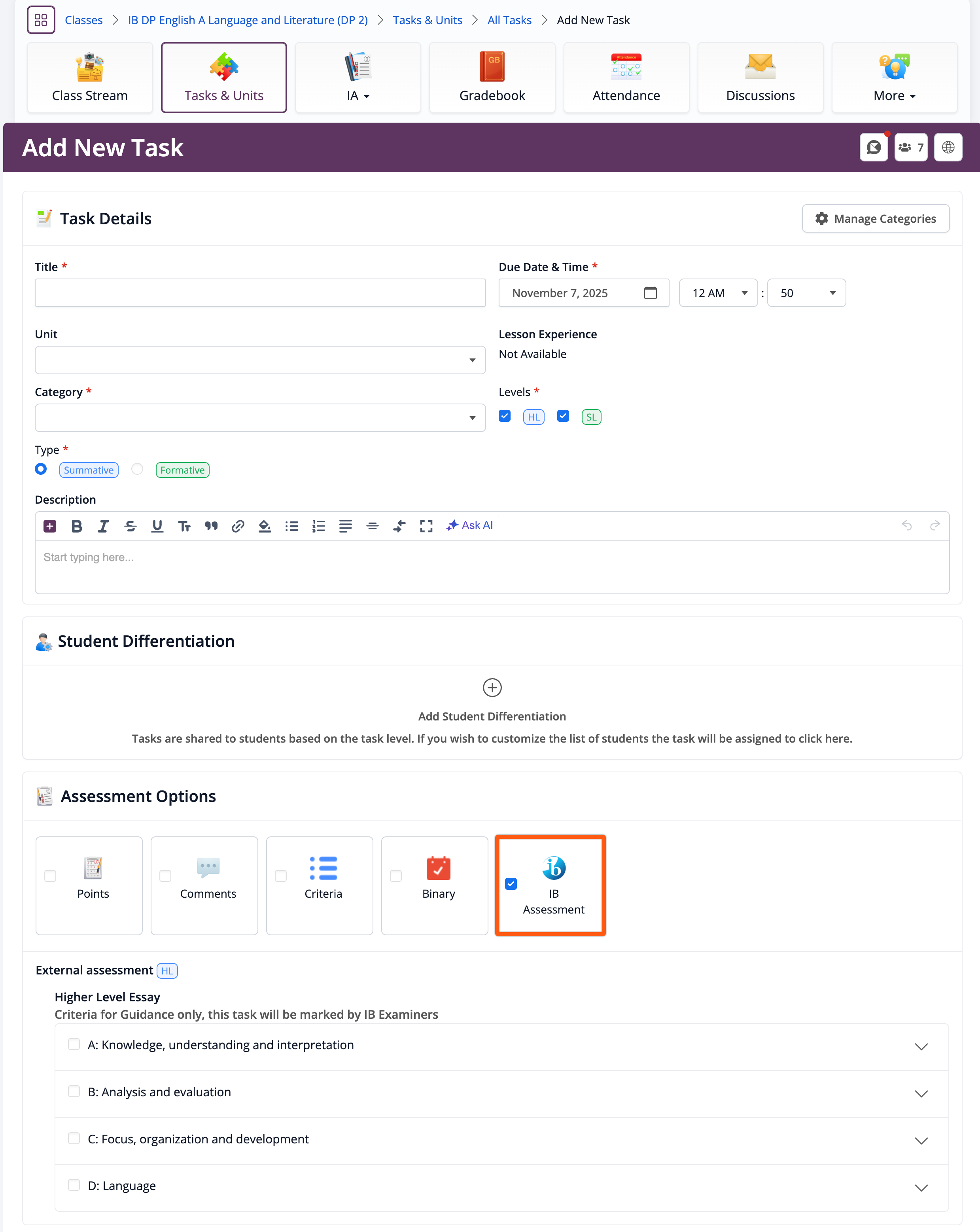Insert a hyperlink in description editor
The image size is (980, 1232).
point(238,526)
